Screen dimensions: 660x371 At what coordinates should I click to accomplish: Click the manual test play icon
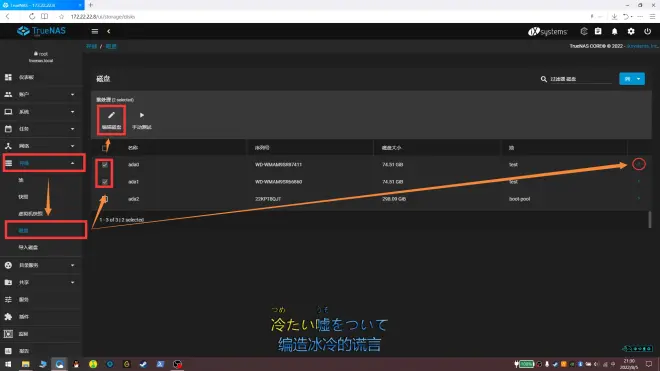click(142, 115)
